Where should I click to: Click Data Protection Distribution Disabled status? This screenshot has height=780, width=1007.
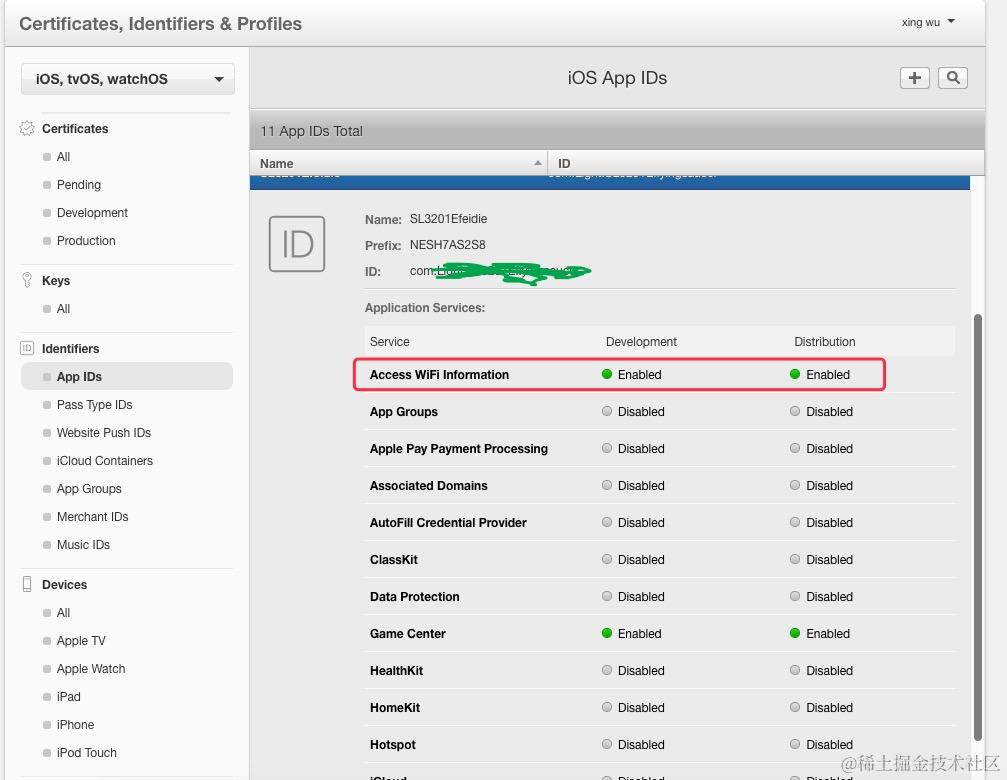pos(821,596)
